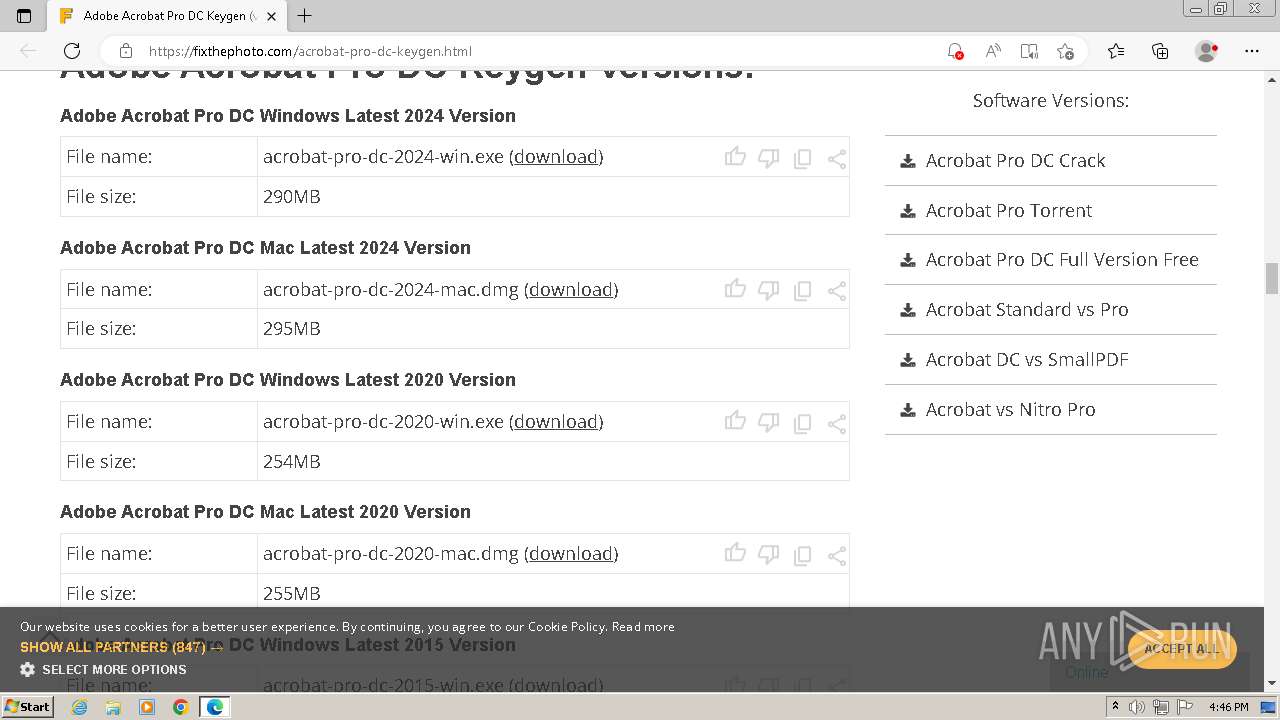This screenshot has width=1280, height=720.
Task: Close the Adobe Acrobat Pro DC Keygen tab
Action: [x=271, y=16]
